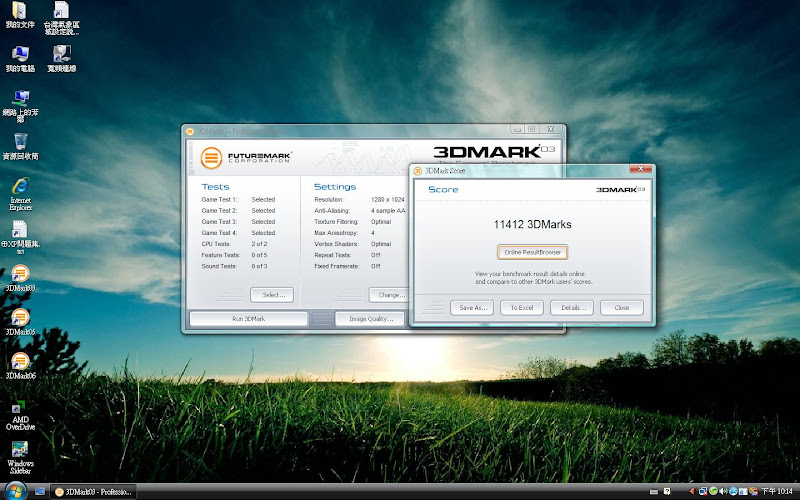800x500 pixels.
Task: Open the 3DMark06 desktop shortcut
Action: coord(20,366)
